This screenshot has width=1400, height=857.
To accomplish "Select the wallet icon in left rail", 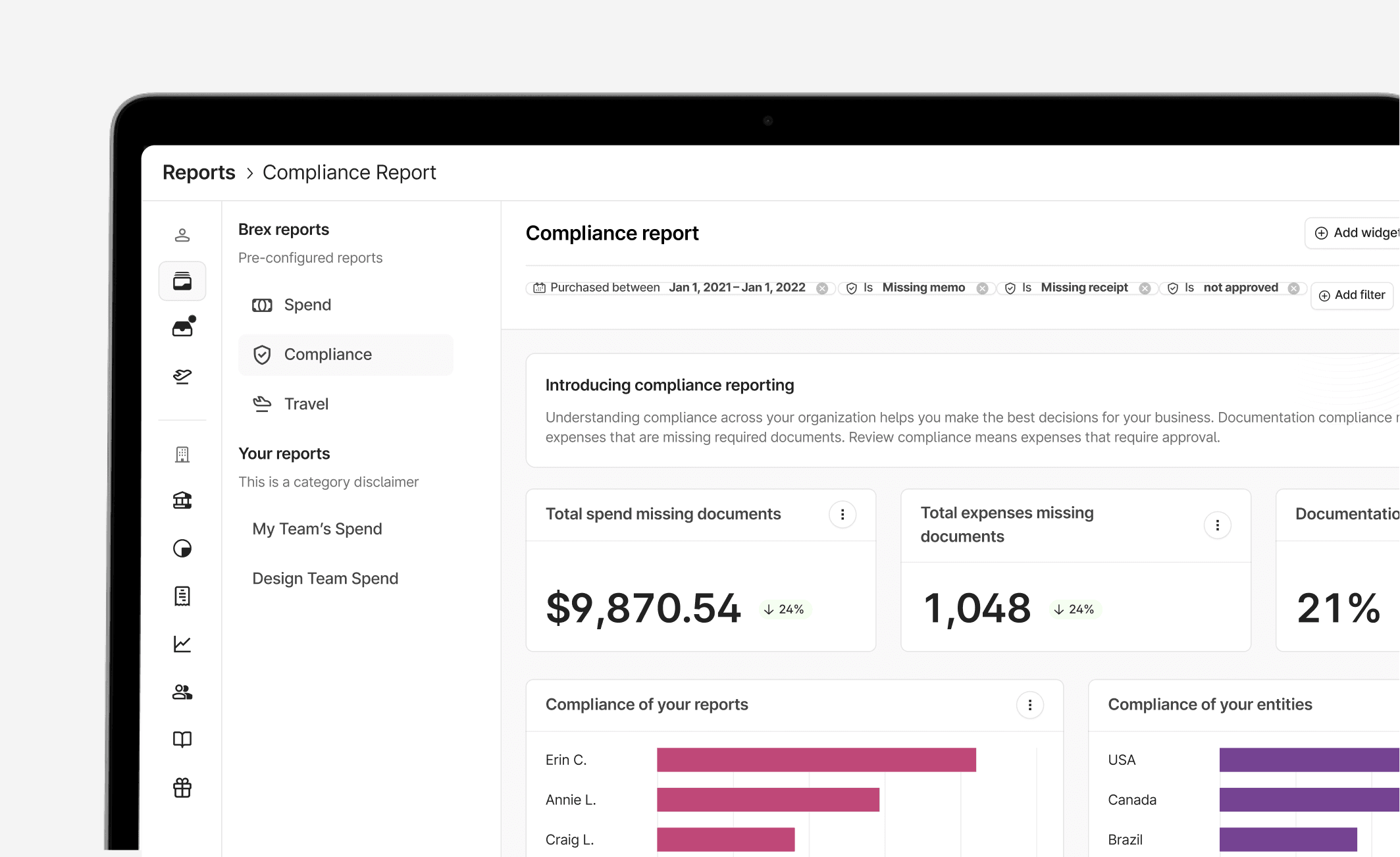I will 182,282.
